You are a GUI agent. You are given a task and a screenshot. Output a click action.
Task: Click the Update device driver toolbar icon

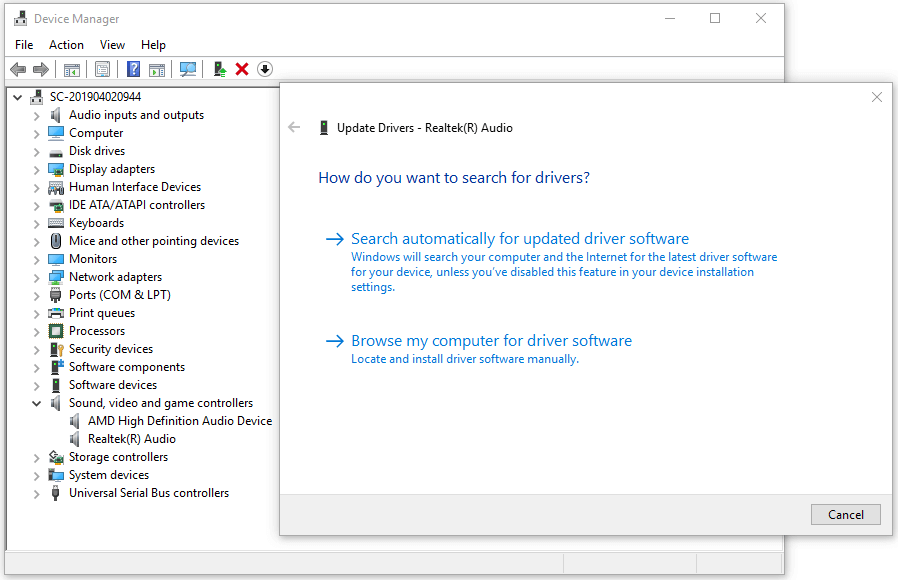click(x=219, y=69)
